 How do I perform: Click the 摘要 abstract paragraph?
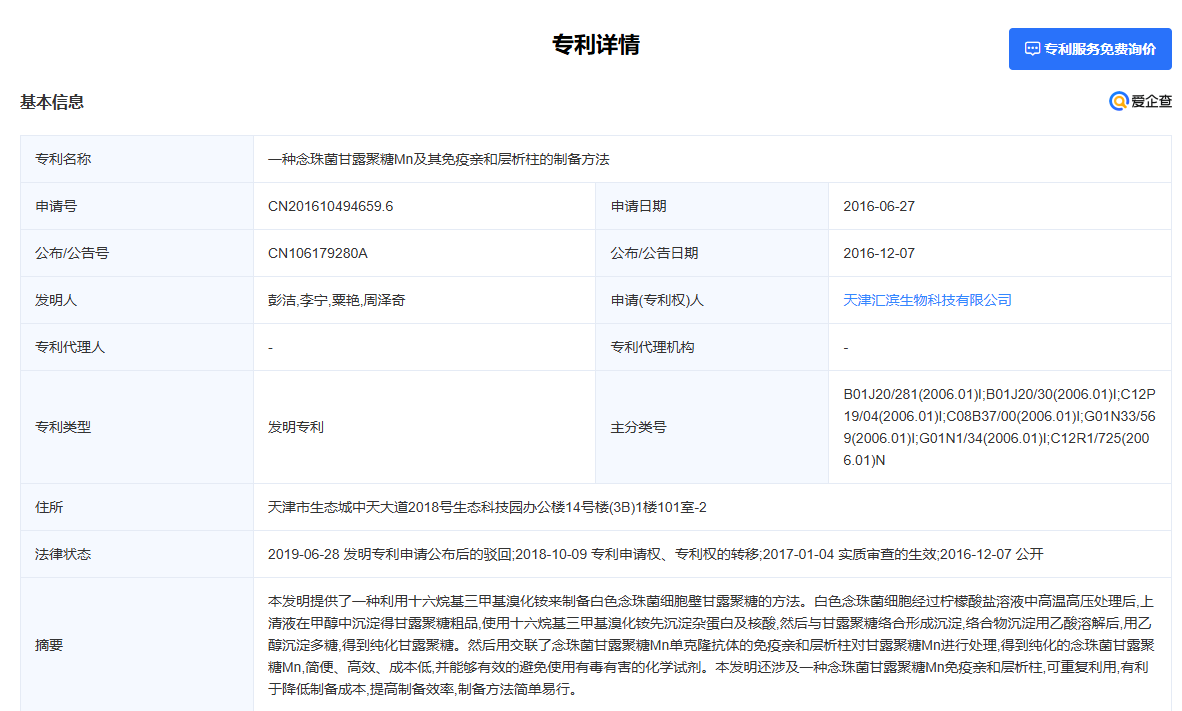click(x=711, y=645)
